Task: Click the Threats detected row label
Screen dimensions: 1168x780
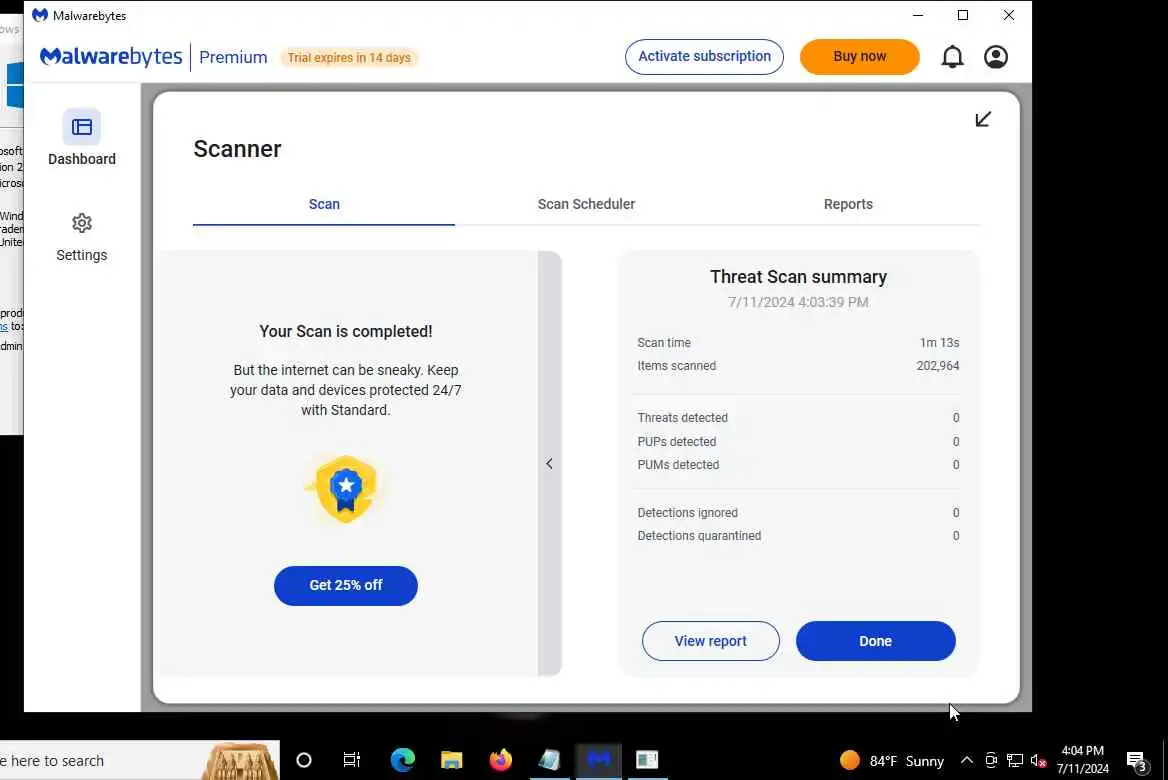Action: click(x=682, y=418)
